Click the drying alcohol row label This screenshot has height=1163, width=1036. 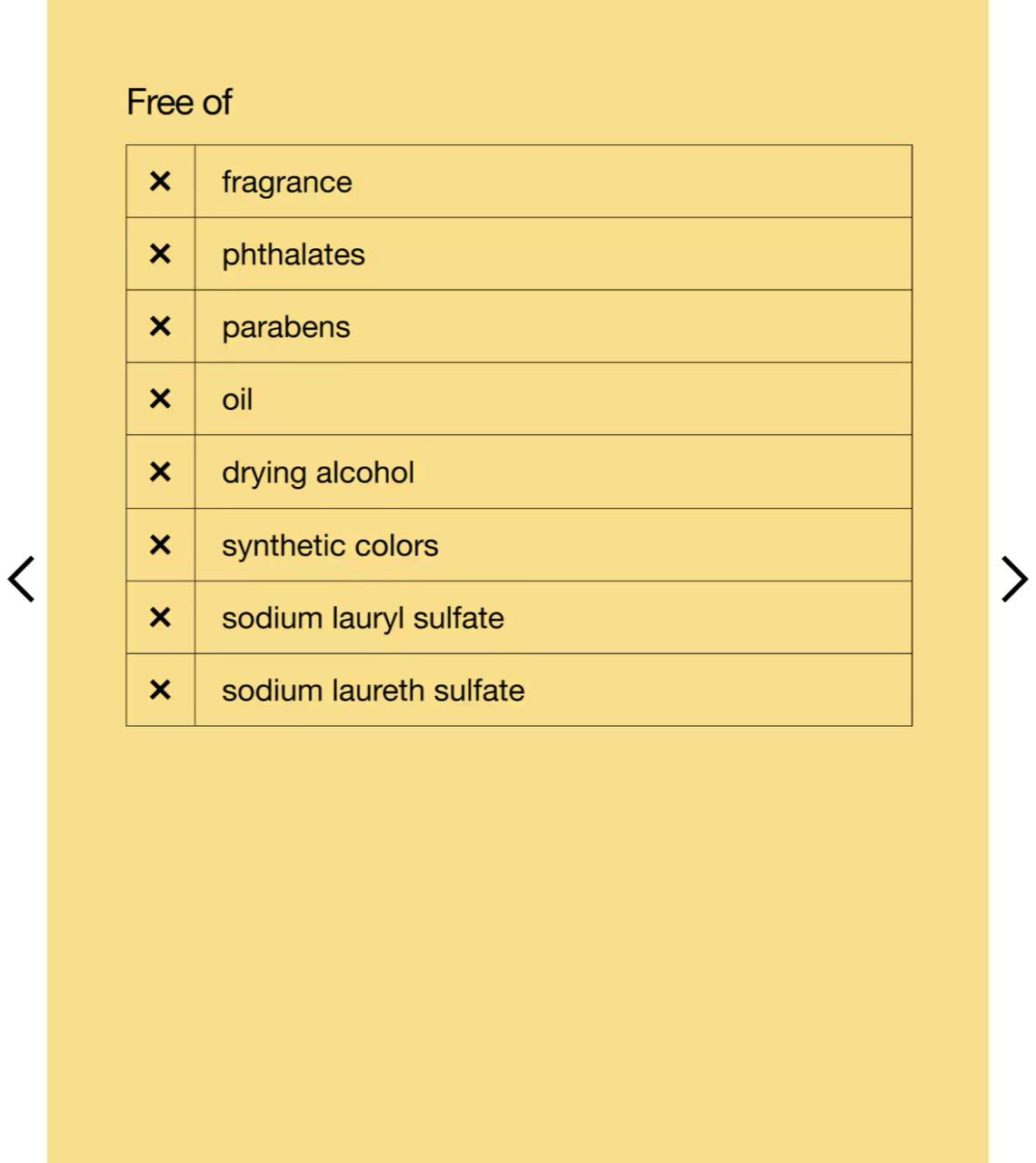pos(317,472)
